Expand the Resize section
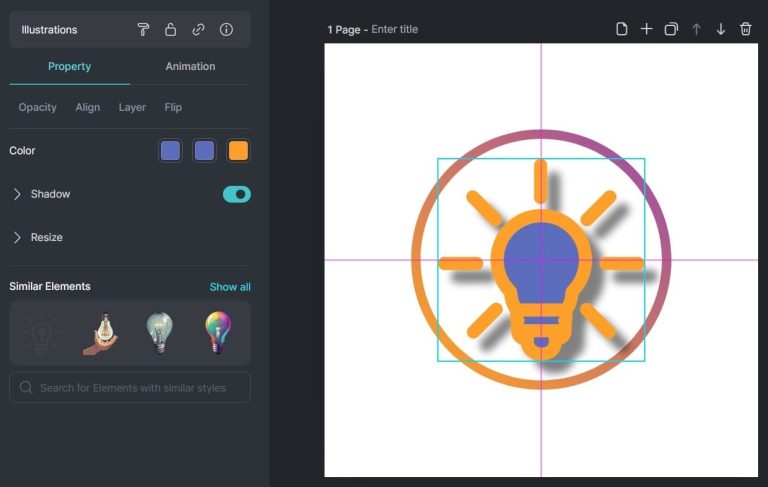The height and width of the screenshot is (487, 768). (x=17, y=237)
